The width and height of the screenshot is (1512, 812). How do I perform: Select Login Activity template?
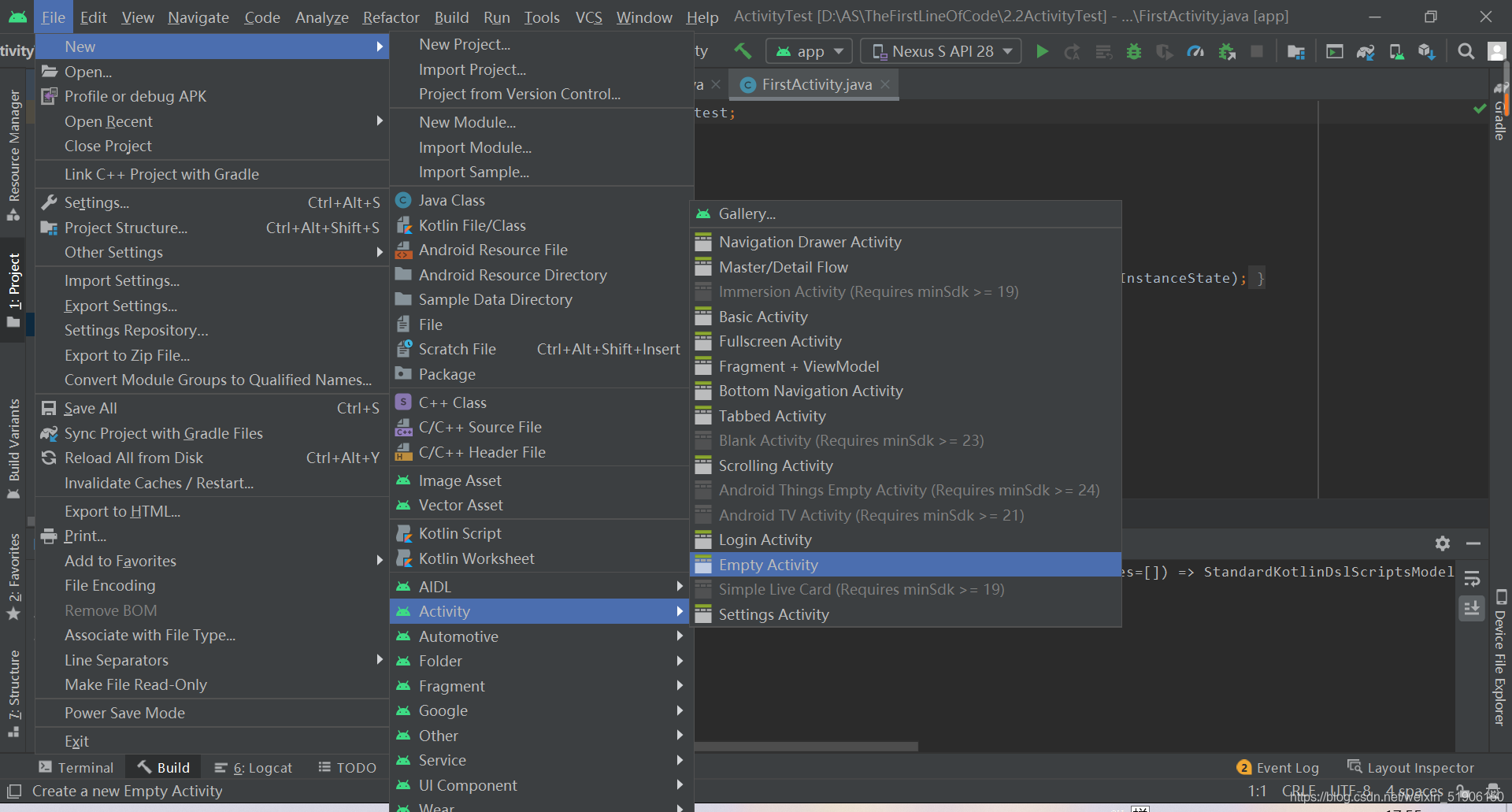coord(906,539)
